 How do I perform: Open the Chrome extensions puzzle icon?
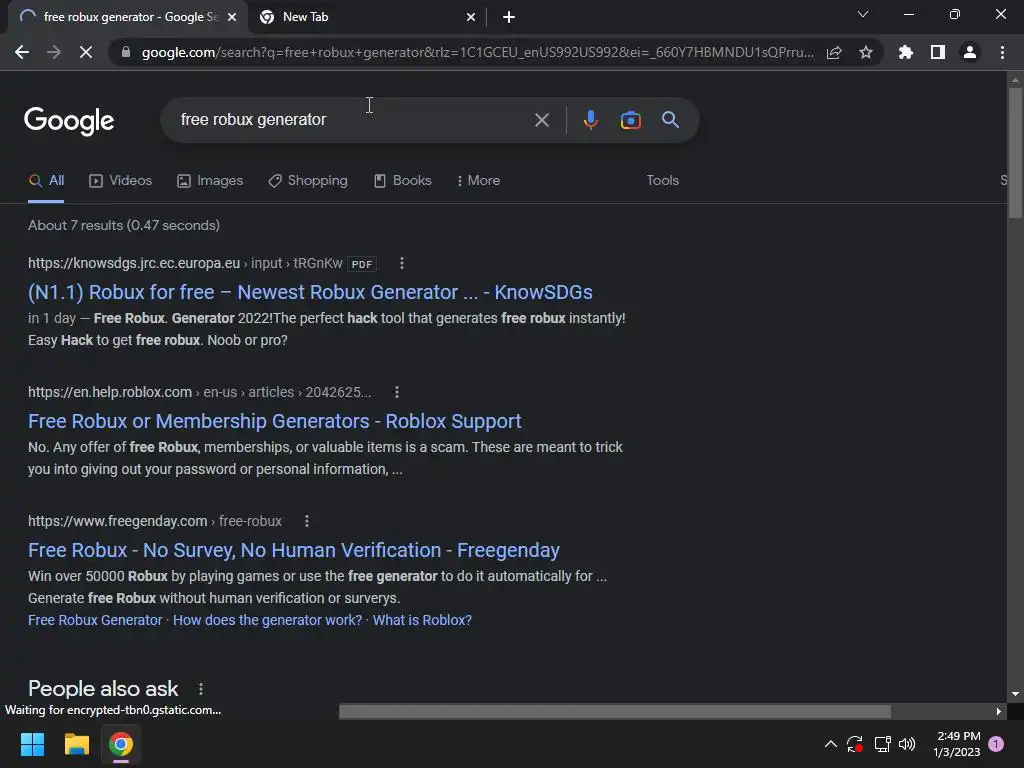[905, 52]
